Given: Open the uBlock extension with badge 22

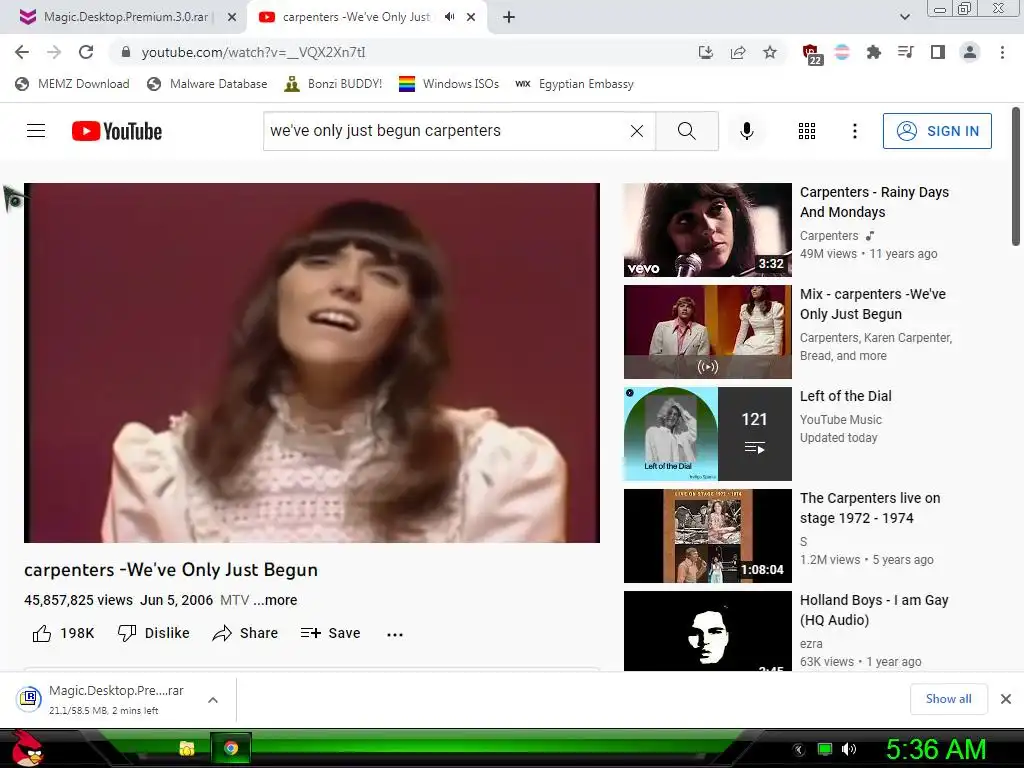Looking at the screenshot, I should click(811, 54).
